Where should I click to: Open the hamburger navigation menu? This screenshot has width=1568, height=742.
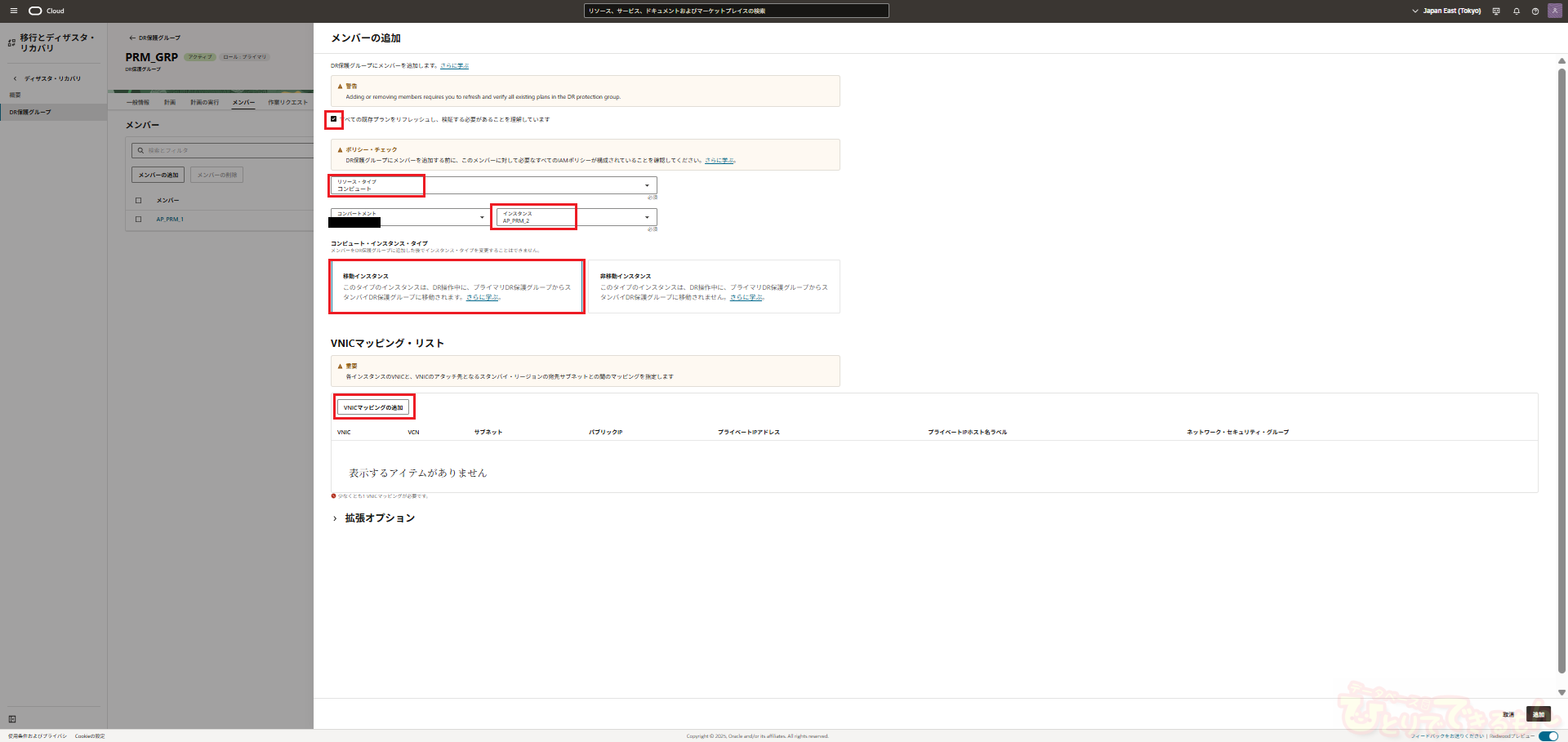coord(13,11)
